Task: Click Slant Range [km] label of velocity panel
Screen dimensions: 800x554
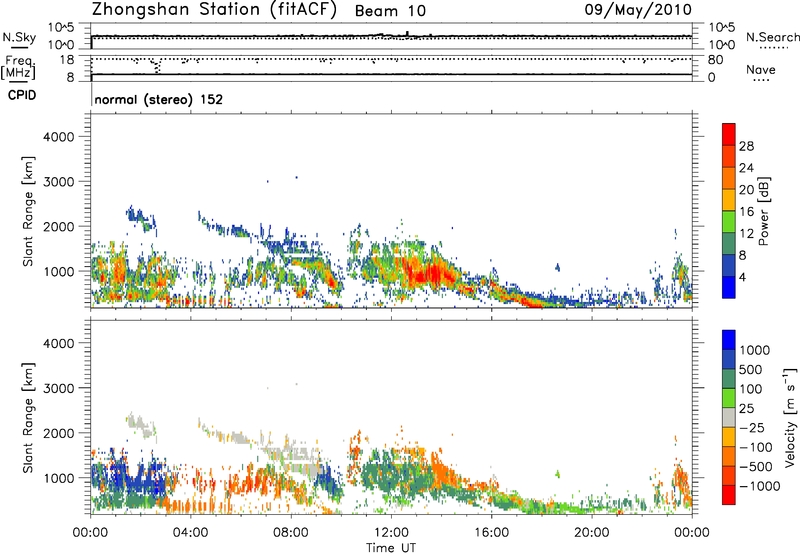Action: click(28, 418)
